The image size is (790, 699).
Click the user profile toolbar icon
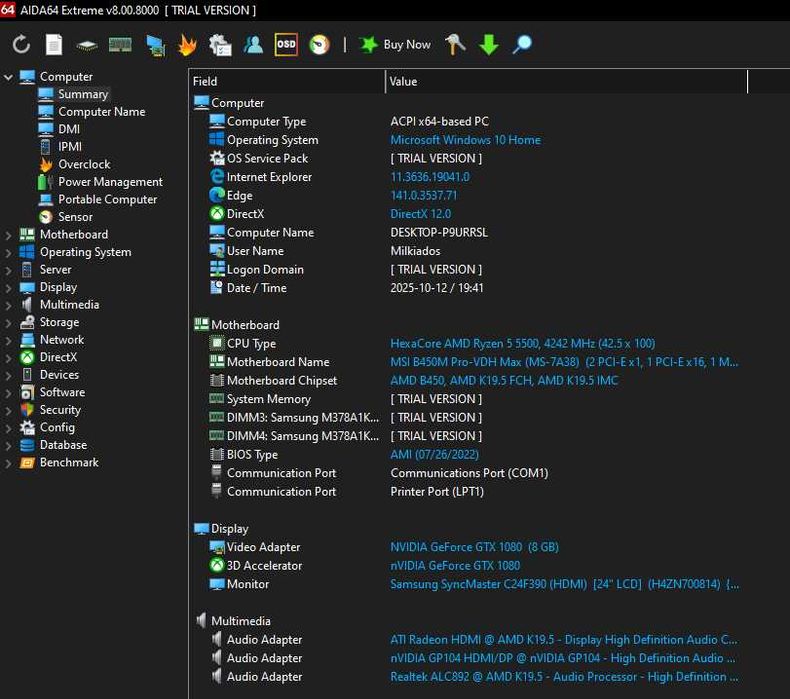(x=253, y=45)
